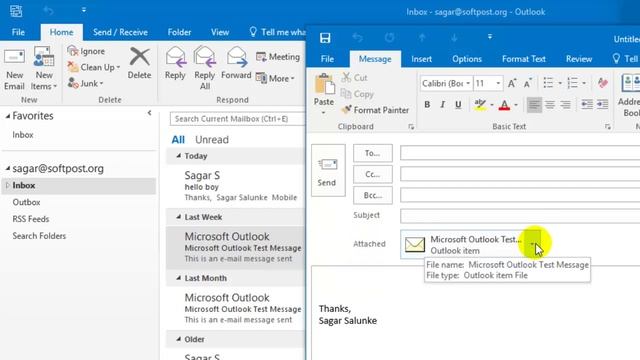Screen dimensions: 640x360
Task: Click the Save icon in the message window
Action: point(325,38)
